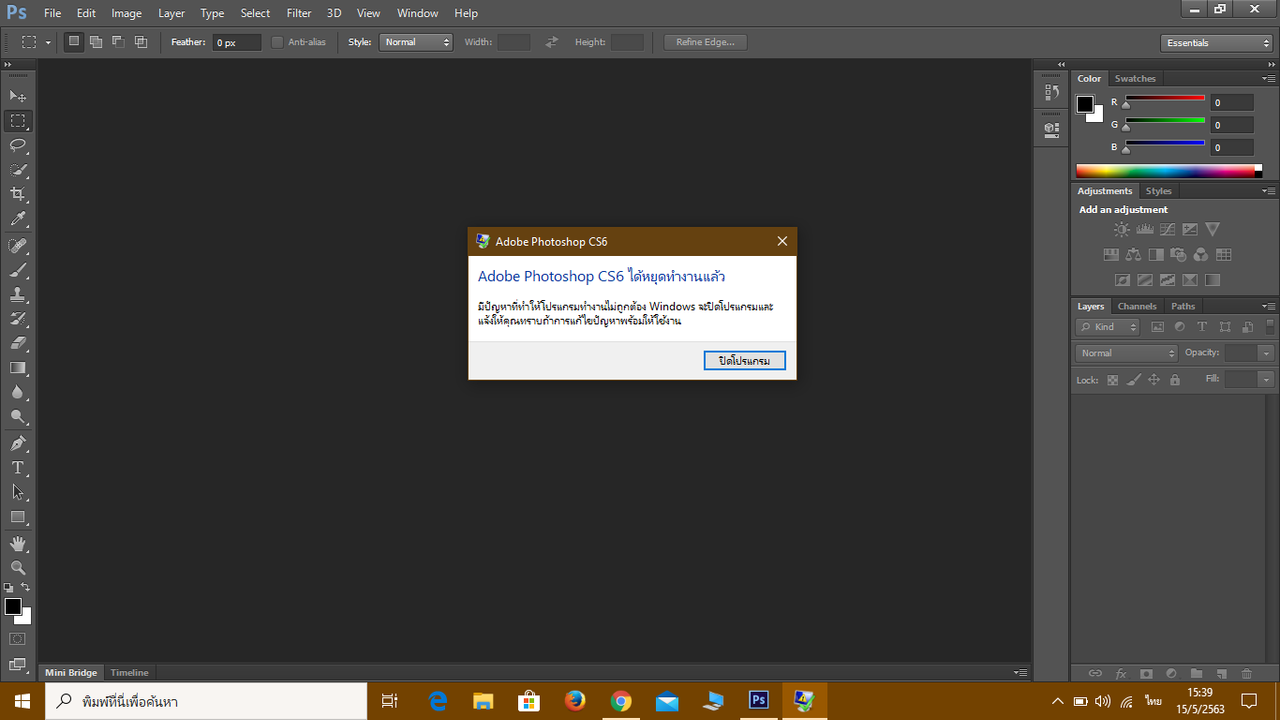Select the Lasso tool

click(x=18, y=145)
